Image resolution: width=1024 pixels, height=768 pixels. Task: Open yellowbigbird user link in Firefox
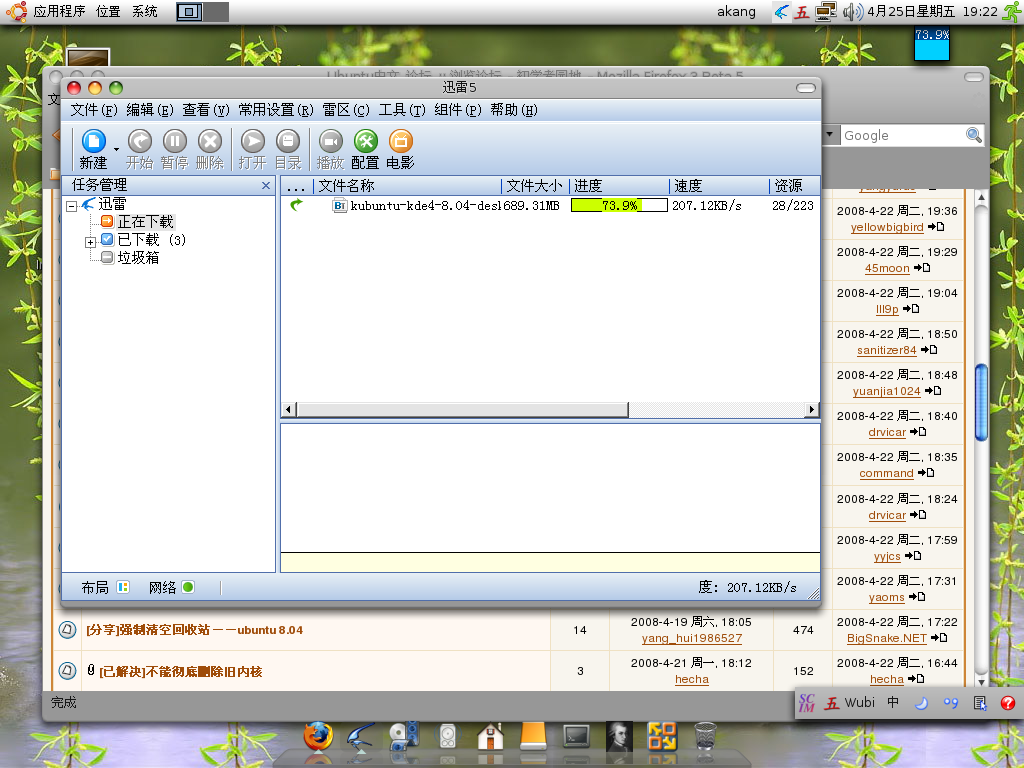click(x=887, y=227)
